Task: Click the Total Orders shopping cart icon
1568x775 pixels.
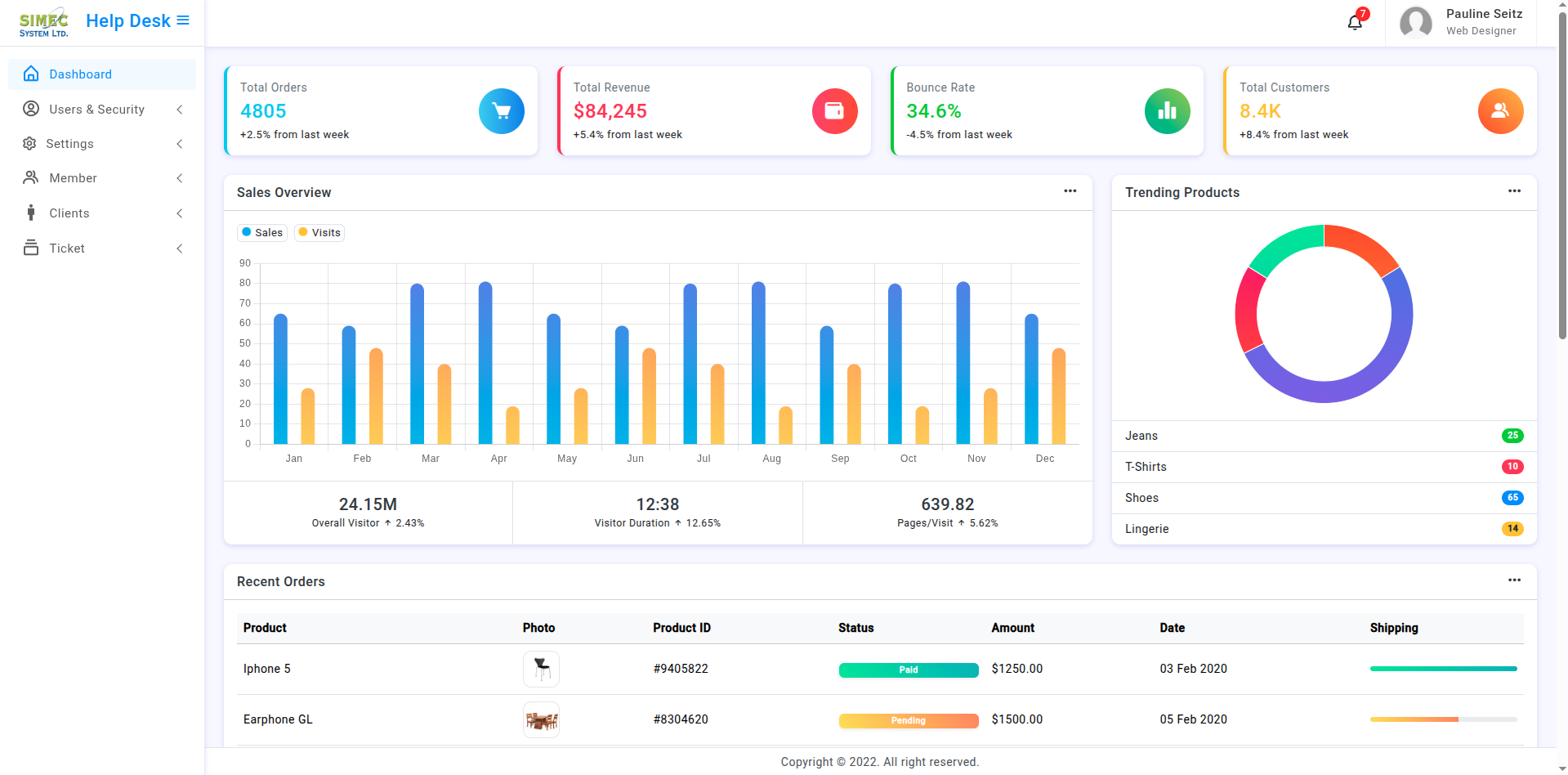Action: (x=502, y=111)
